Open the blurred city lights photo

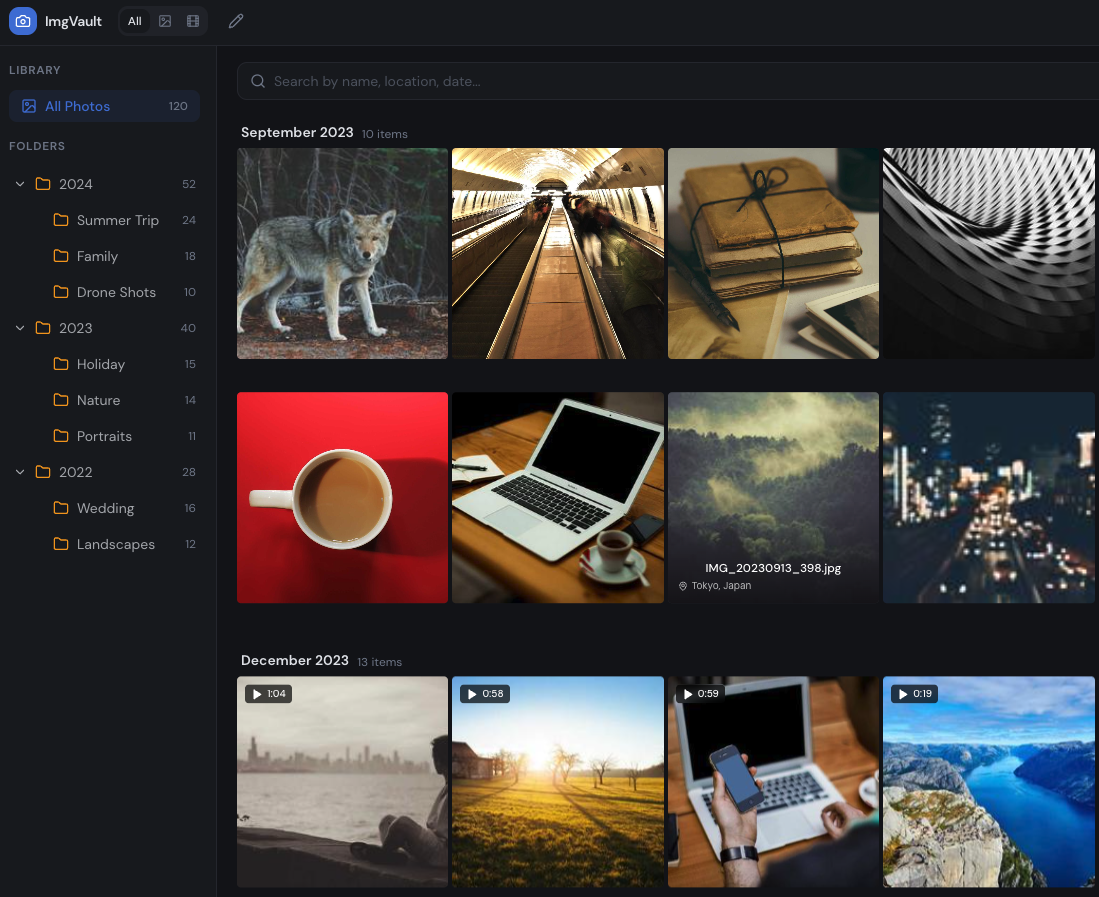tap(989, 498)
